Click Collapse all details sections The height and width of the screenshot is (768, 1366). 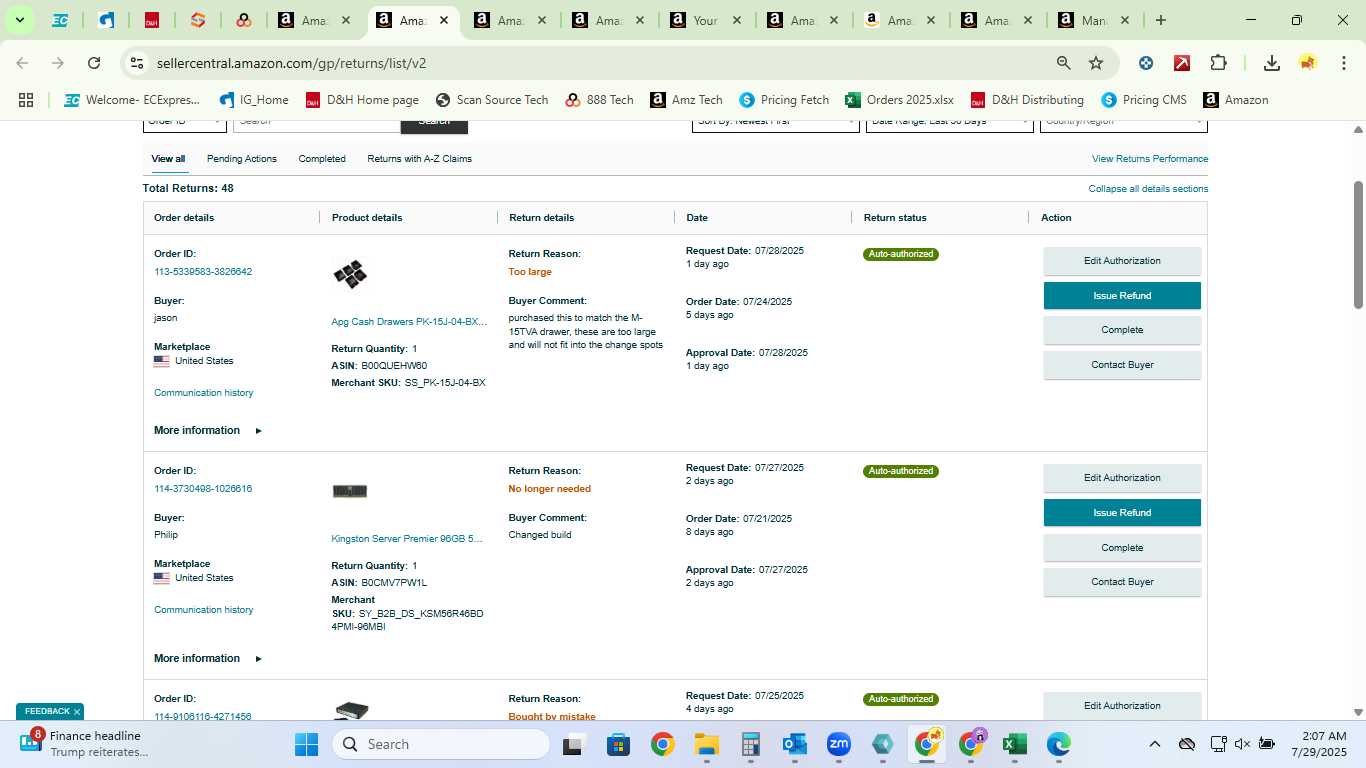click(x=1148, y=189)
